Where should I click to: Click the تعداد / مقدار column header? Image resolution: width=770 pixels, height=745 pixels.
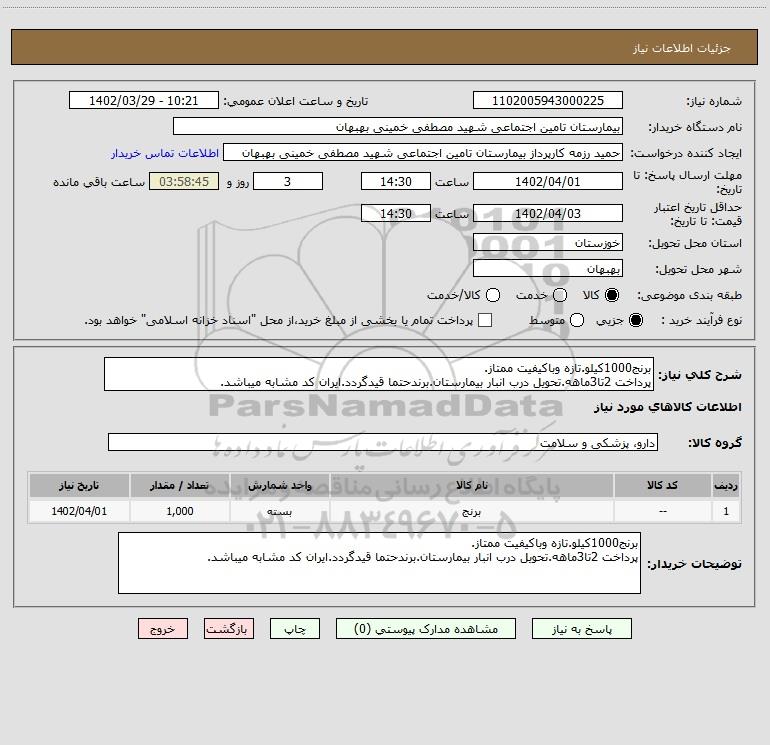pyautogui.click(x=180, y=485)
